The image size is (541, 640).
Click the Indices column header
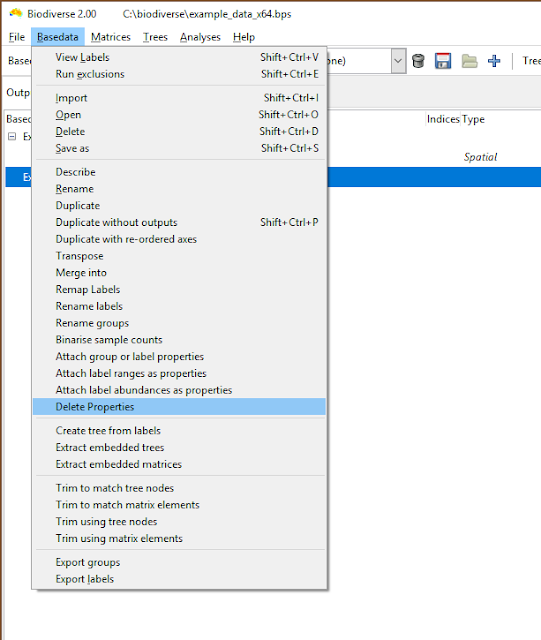click(443, 119)
